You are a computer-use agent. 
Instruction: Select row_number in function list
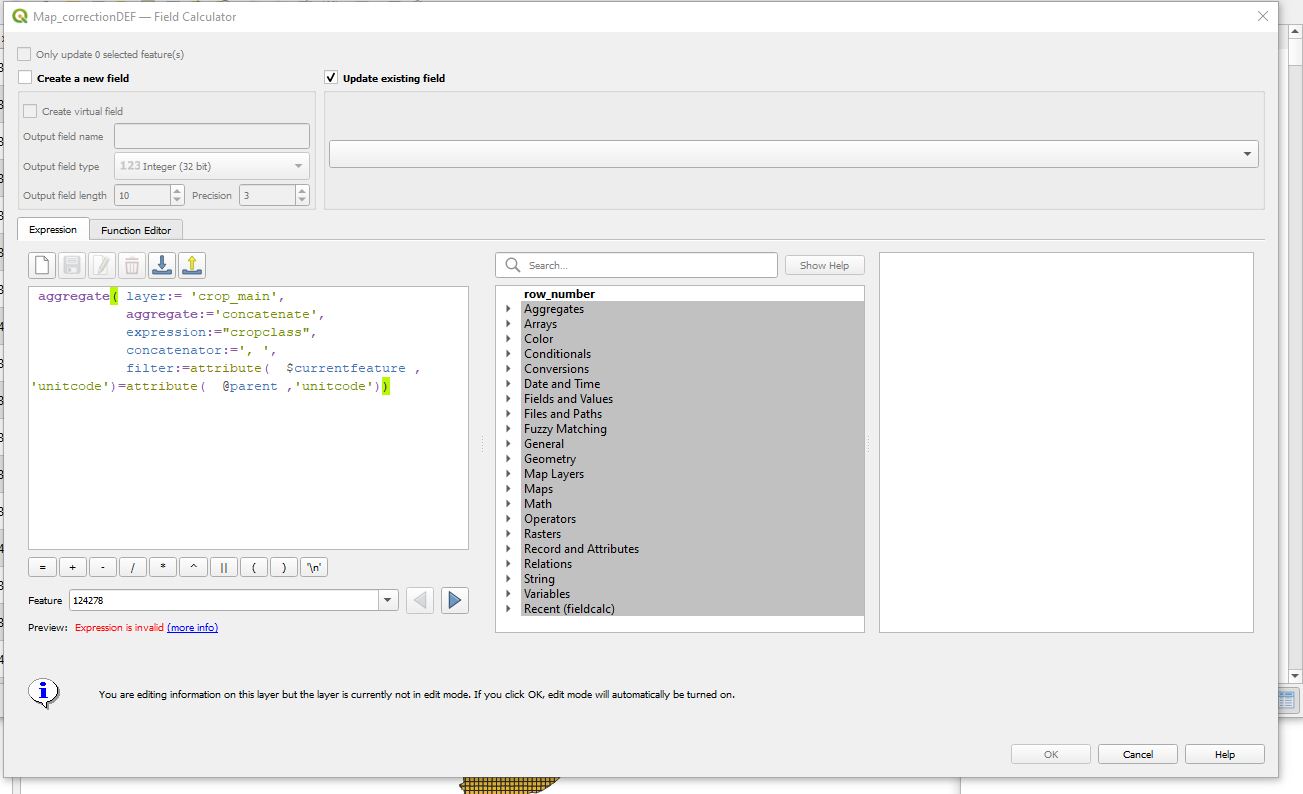point(559,294)
